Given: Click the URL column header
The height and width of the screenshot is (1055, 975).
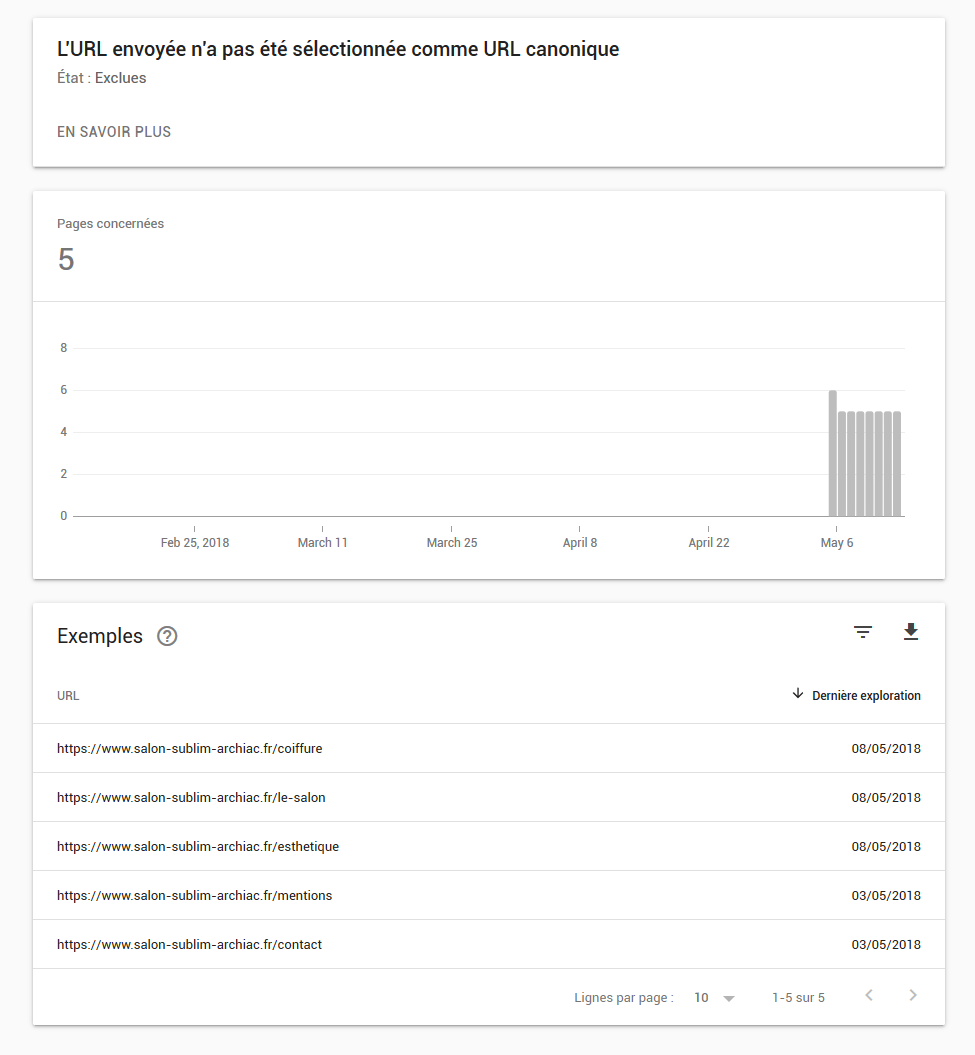Looking at the screenshot, I should tap(68, 696).
